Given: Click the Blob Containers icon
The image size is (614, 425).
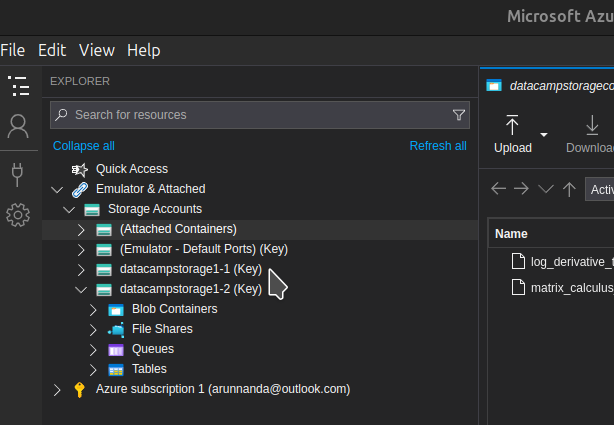Looking at the screenshot, I should 116,309.
